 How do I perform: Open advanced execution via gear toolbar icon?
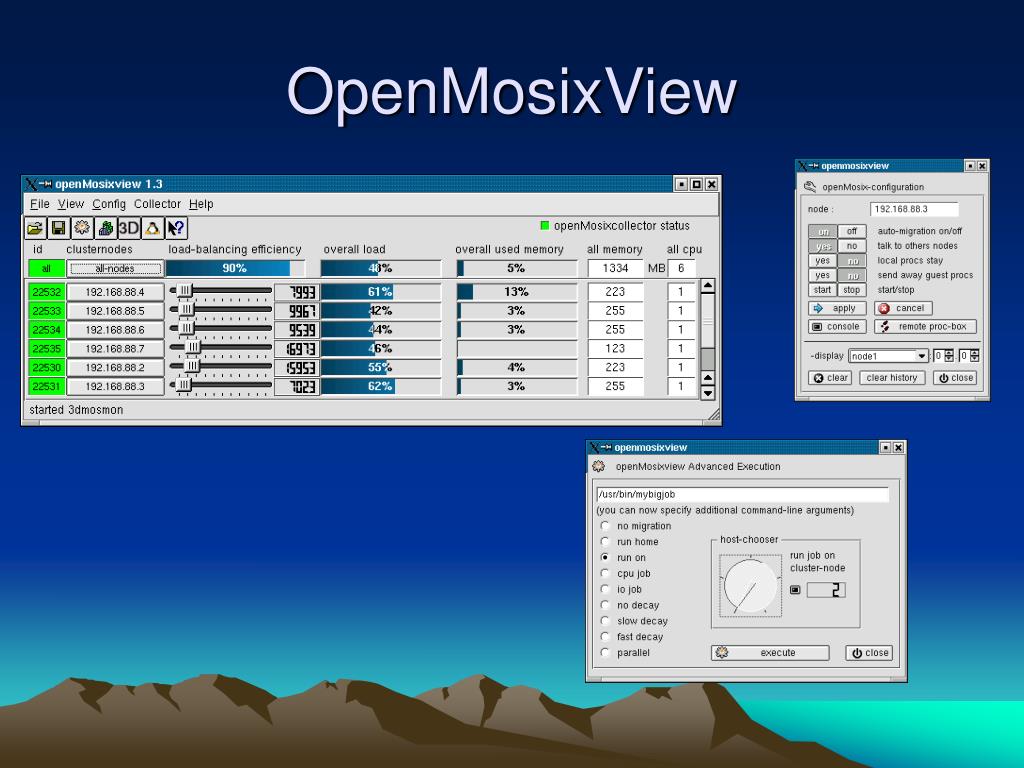82,228
